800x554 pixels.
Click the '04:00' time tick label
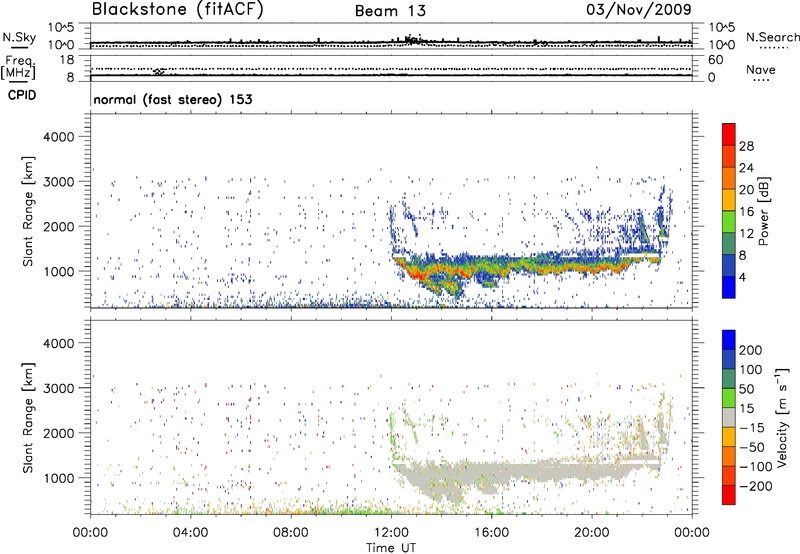tap(190, 533)
